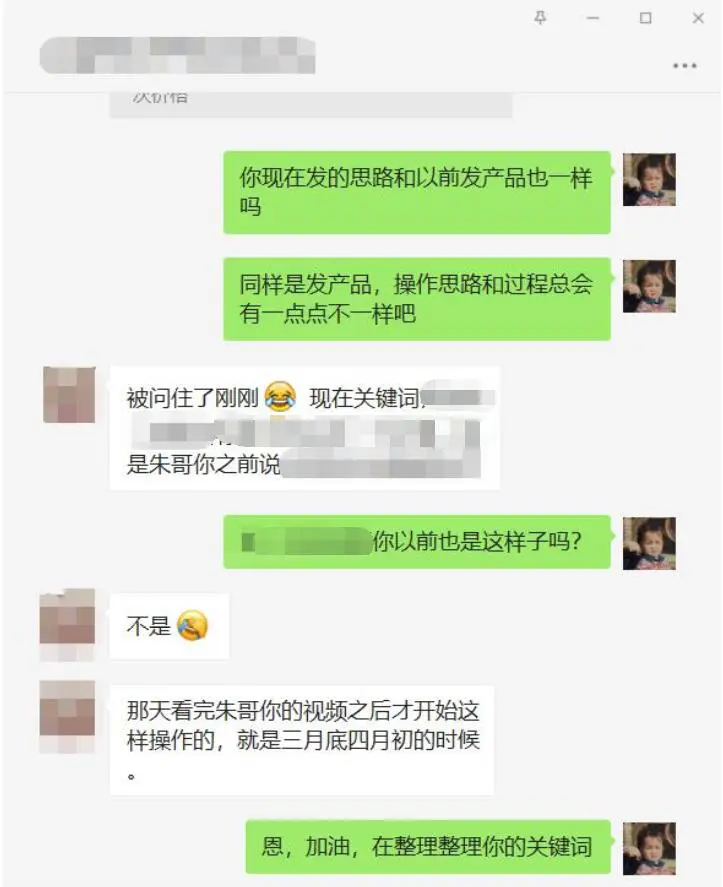Select the message '那天看完朱哥你的视频之后'
Screen dimensions: 723x887
click(302, 740)
